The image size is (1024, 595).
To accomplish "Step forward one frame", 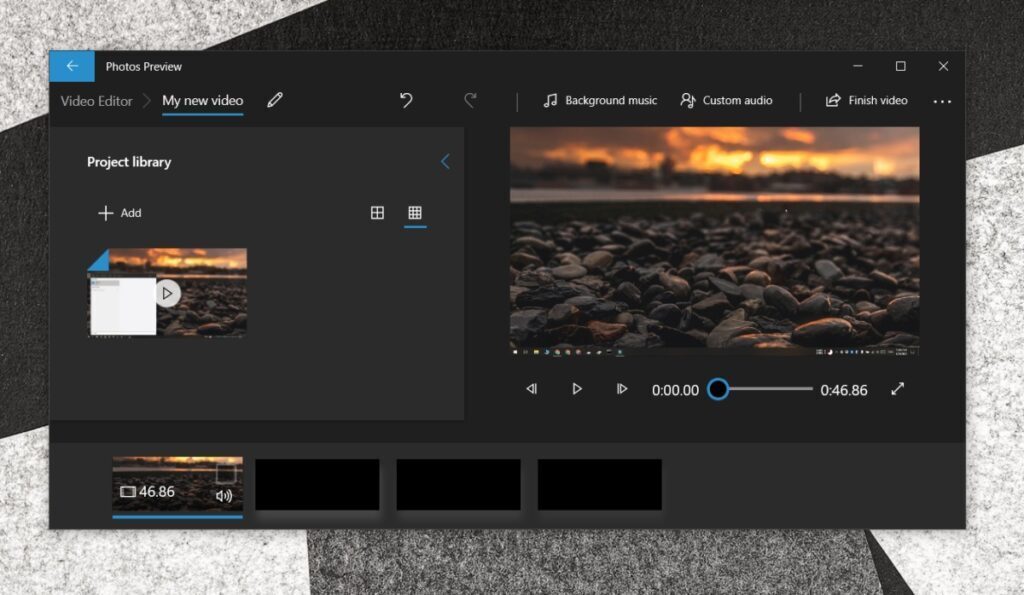I will 622,389.
